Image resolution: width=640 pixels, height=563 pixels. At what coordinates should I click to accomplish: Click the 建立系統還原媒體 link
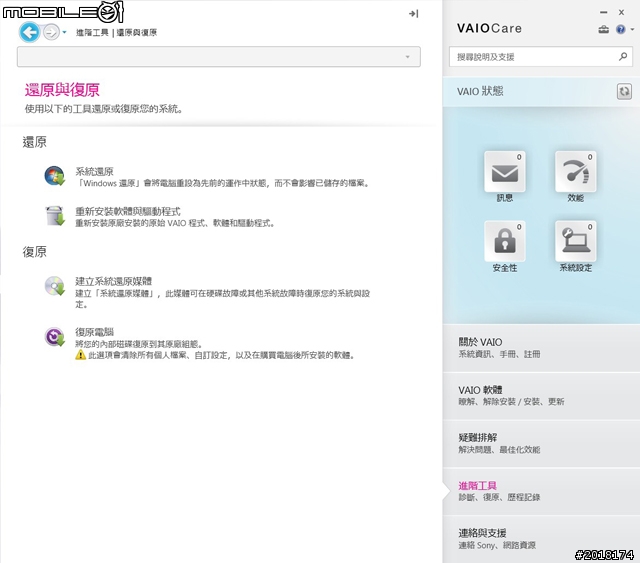[113, 281]
